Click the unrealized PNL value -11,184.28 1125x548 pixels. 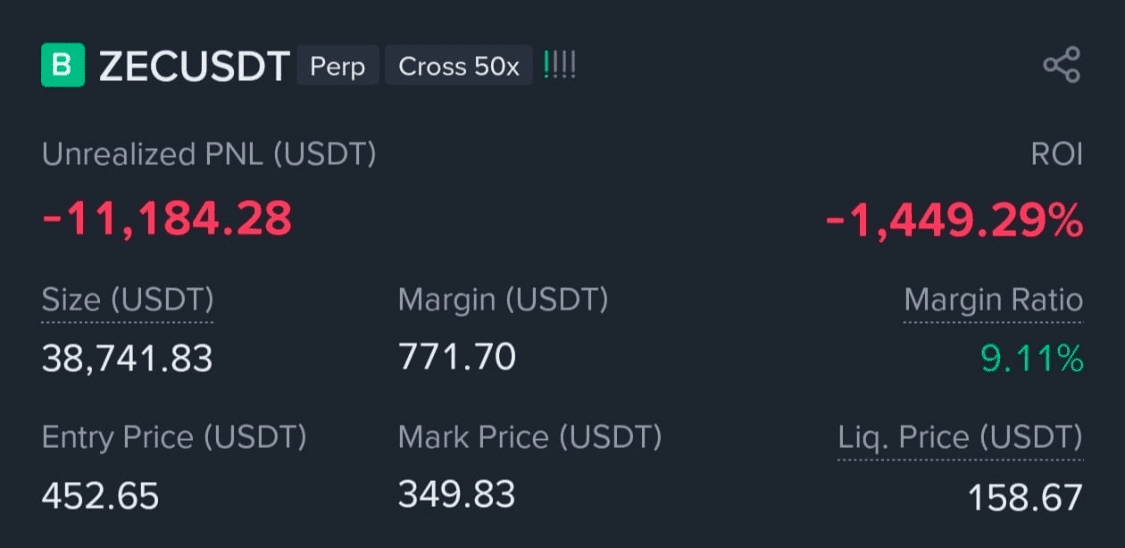[x=167, y=218]
